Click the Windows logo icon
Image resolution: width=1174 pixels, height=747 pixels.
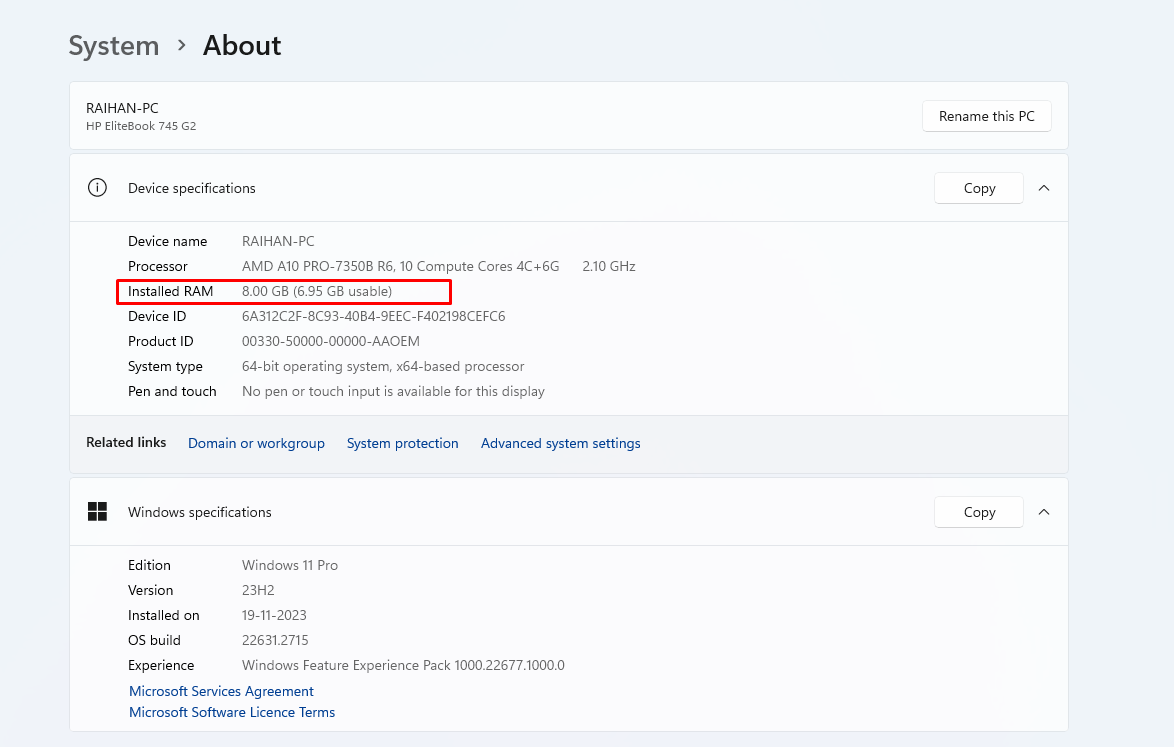97,512
